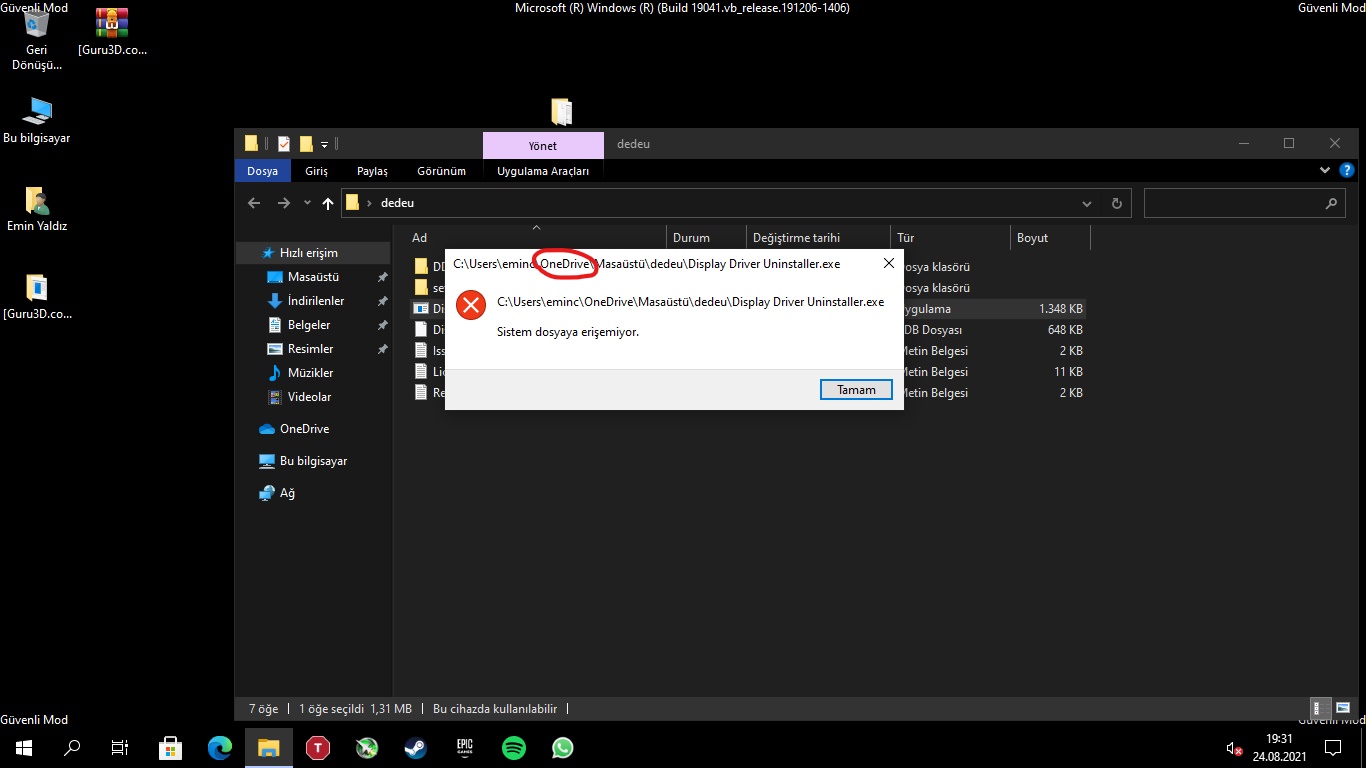Open the recent locations dropdown arrow

click(307, 203)
